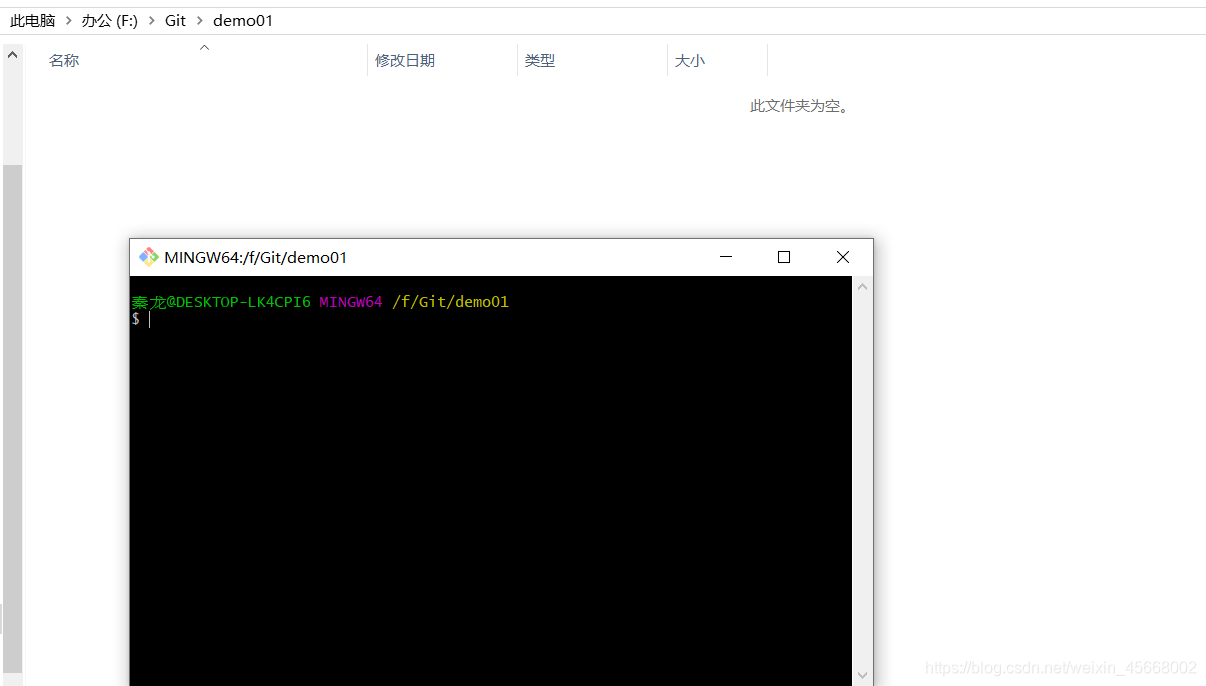Sort files by 修改日期 column header
Screen dimensions: 1206x686
[442, 60]
